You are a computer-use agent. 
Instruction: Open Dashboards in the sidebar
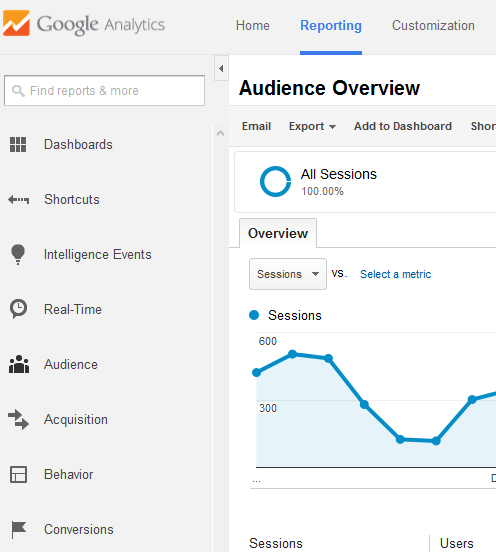[78, 144]
